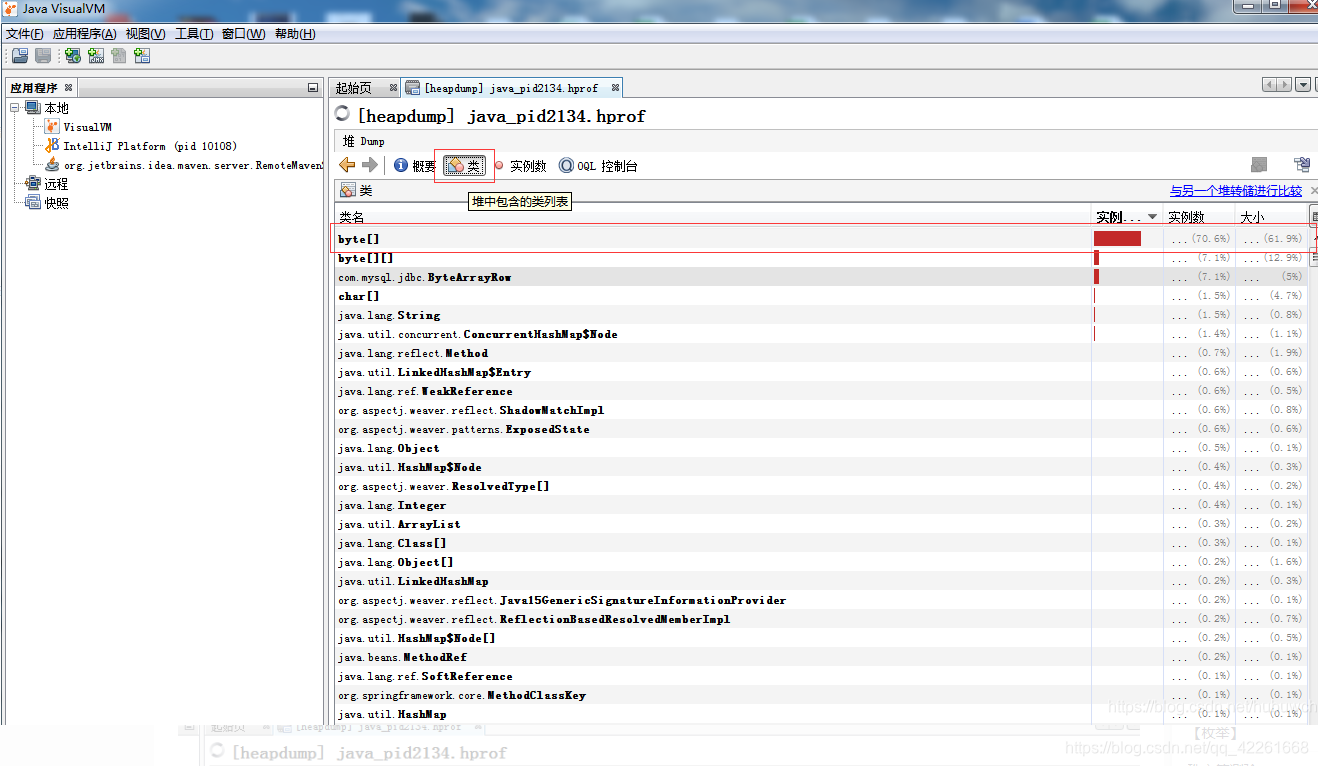Close the 应用程序 applications panel tab

click(68, 88)
